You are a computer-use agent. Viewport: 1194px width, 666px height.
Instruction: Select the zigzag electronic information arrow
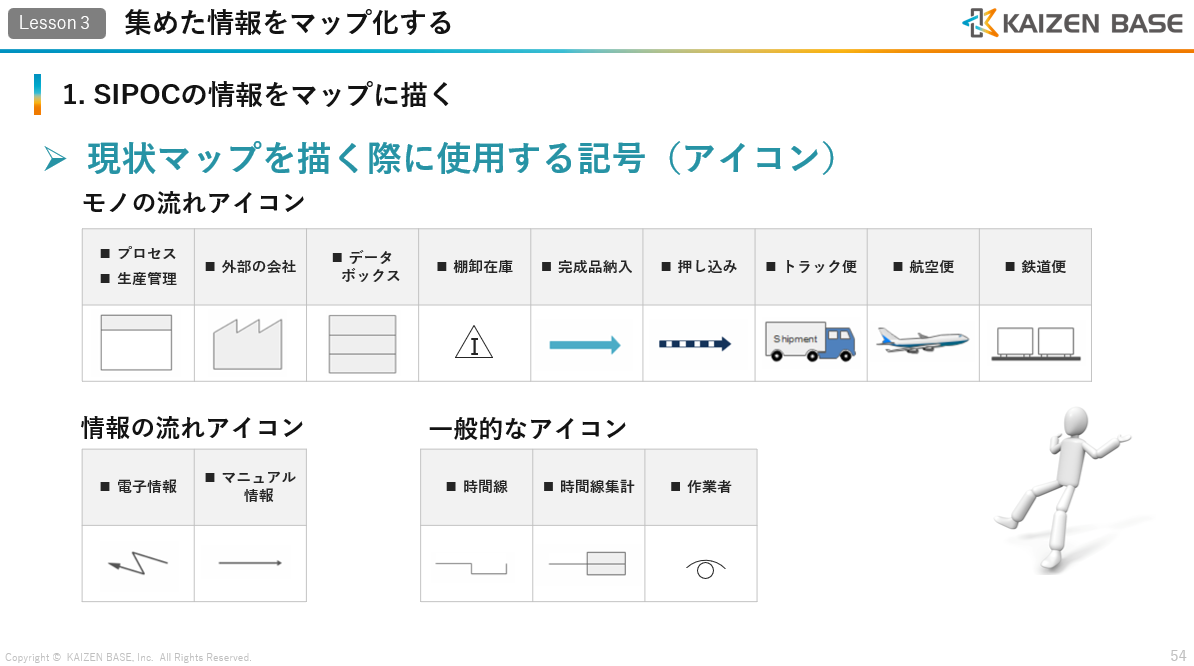(138, 564)
